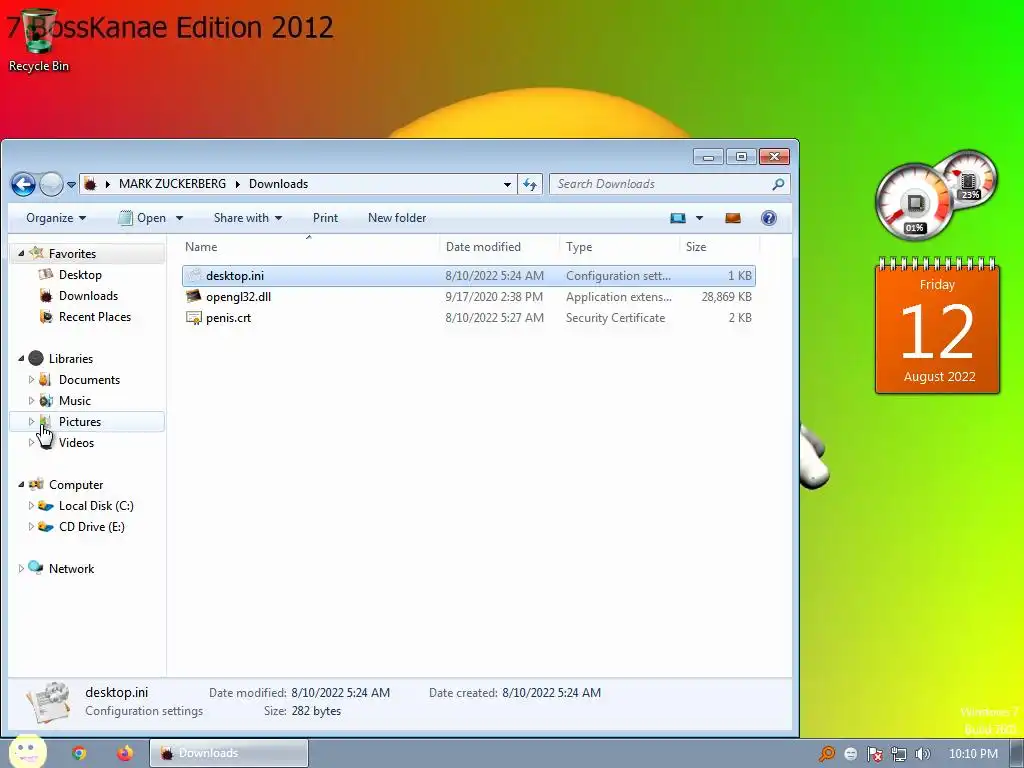The image size is (1024, 768).
Task: Open the Organize menu
Action: [x=56, y=217]
